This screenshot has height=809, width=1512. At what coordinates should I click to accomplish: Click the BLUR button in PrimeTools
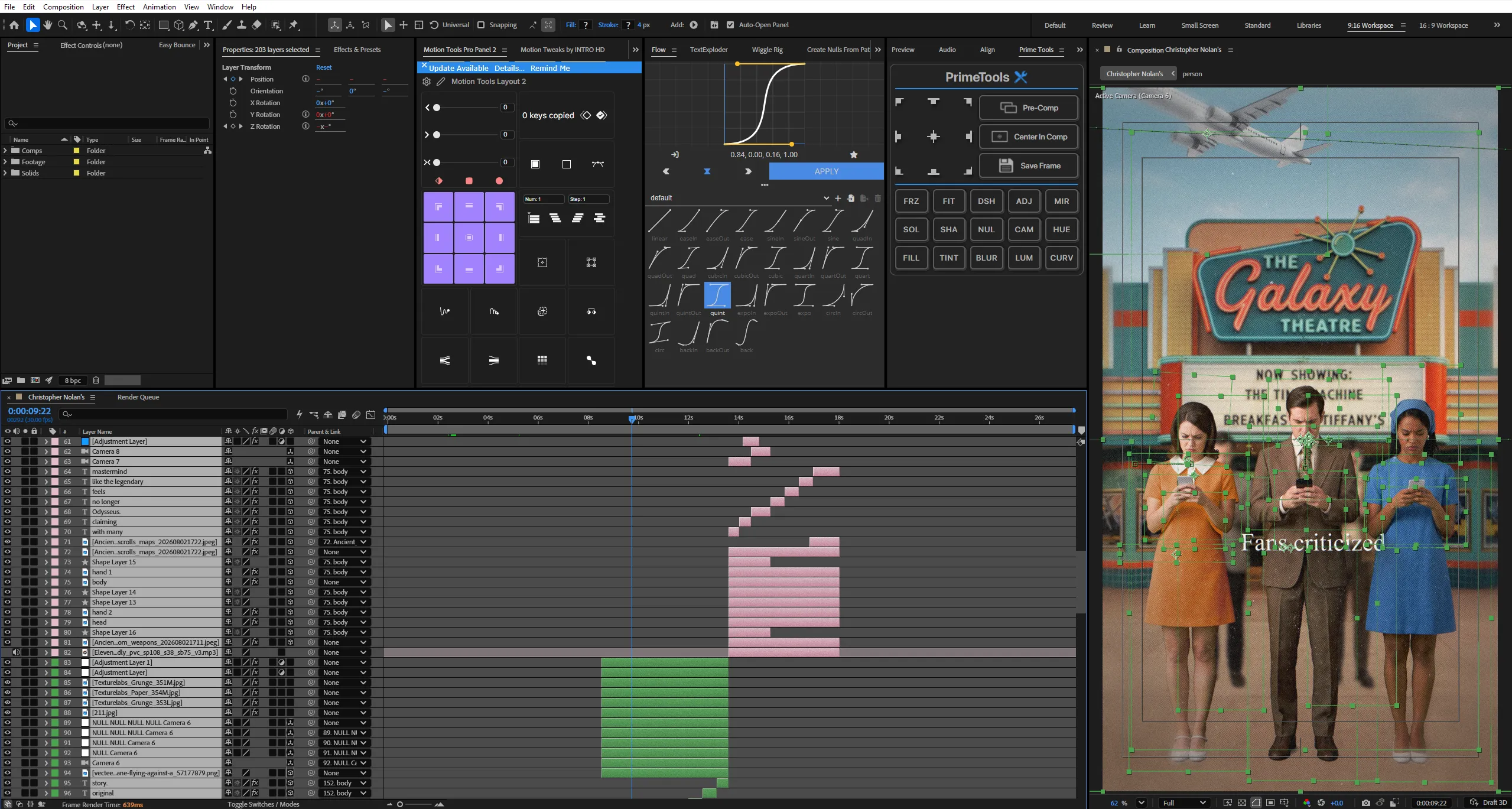(x=986, y=258)
